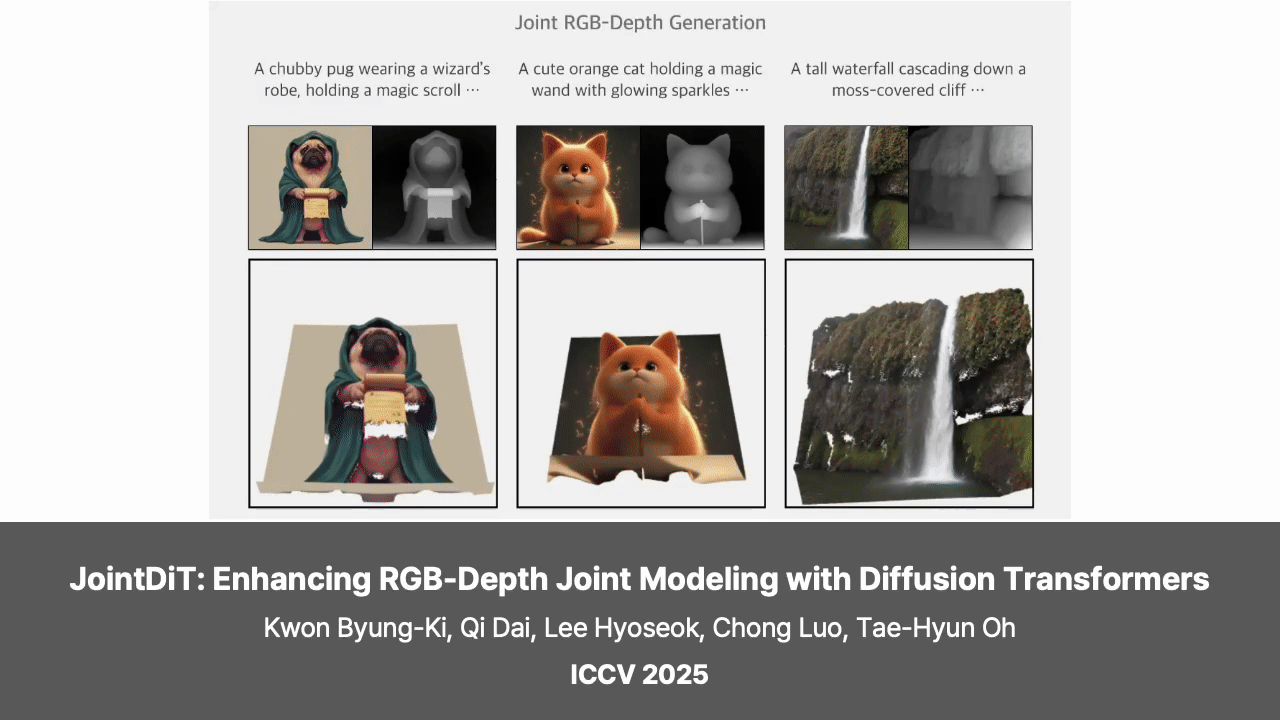1280x720 pixels.
Task: Click the pug 3D reconstruction panel
Action: tap(373, 384)
